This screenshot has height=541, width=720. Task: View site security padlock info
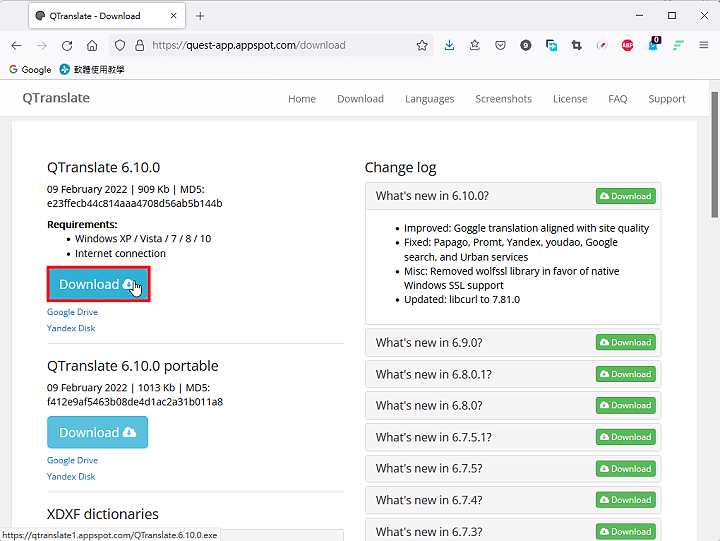pyautogui.click(x=140, y=45)
